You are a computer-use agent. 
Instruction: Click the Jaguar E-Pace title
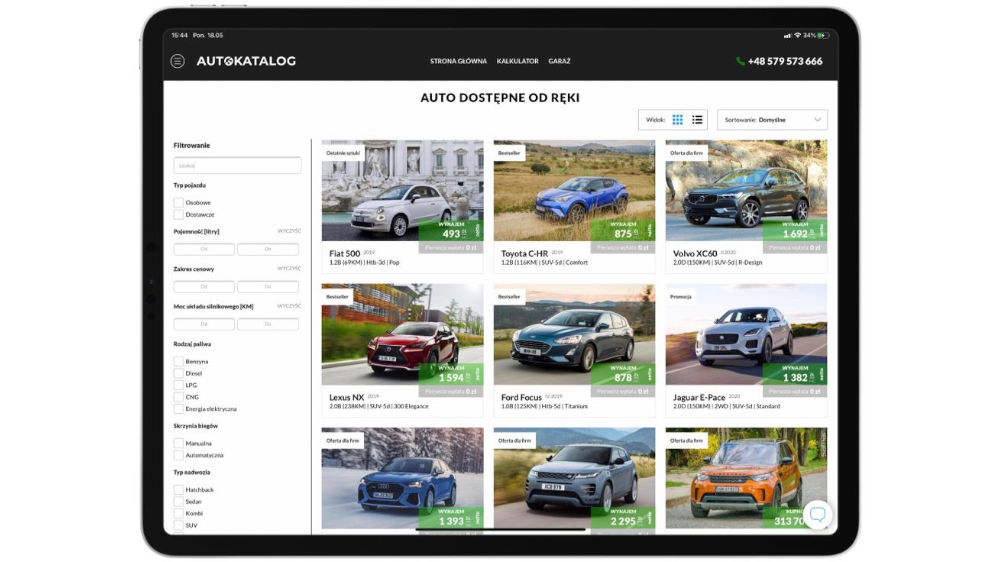pyautogui.click(x=699, y=397)
